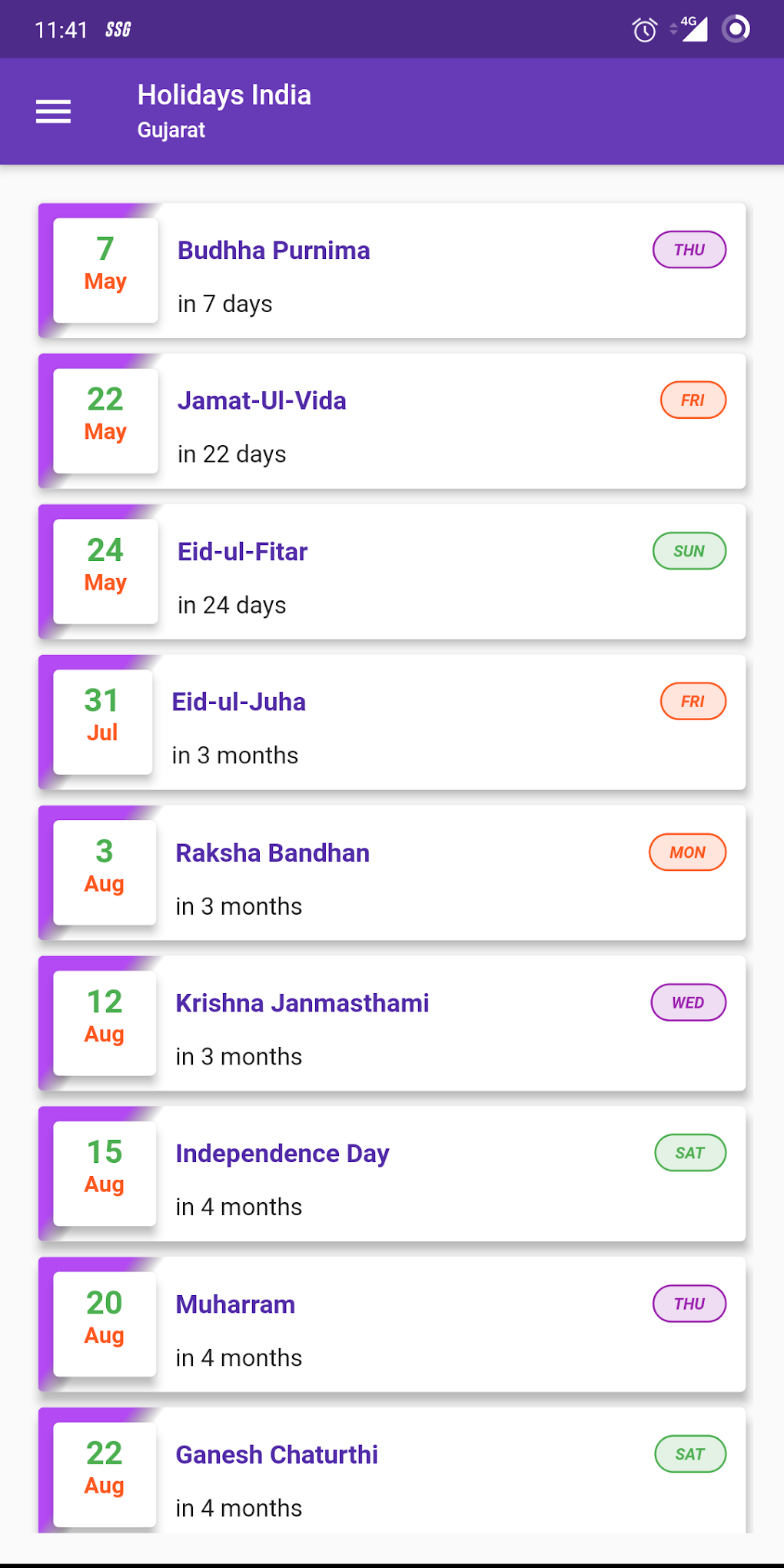Tap the Holidays India title
The width and height of the screenshot is (784, 1568).
(224, 95)
